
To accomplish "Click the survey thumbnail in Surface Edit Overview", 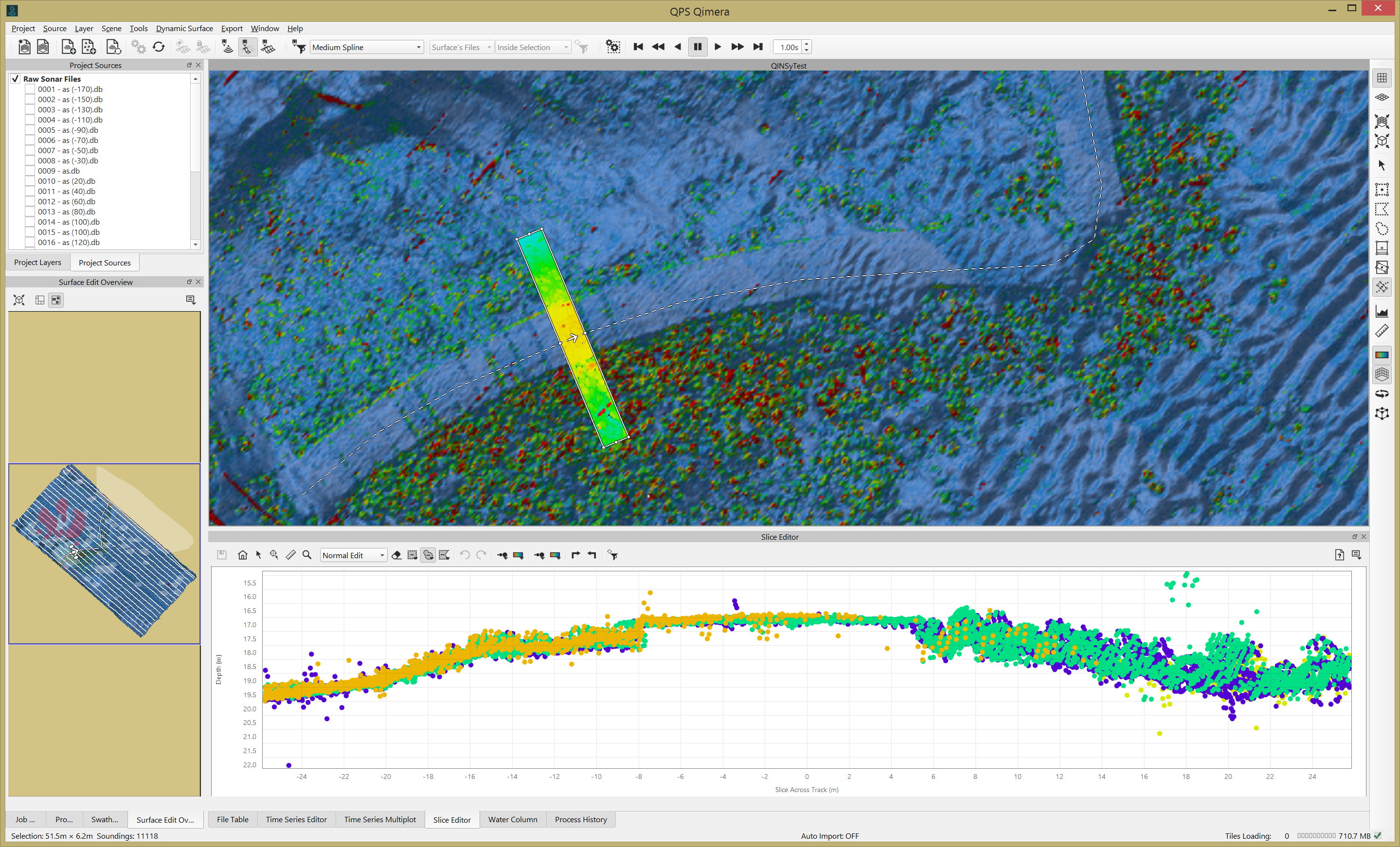I will pos(105,553).
